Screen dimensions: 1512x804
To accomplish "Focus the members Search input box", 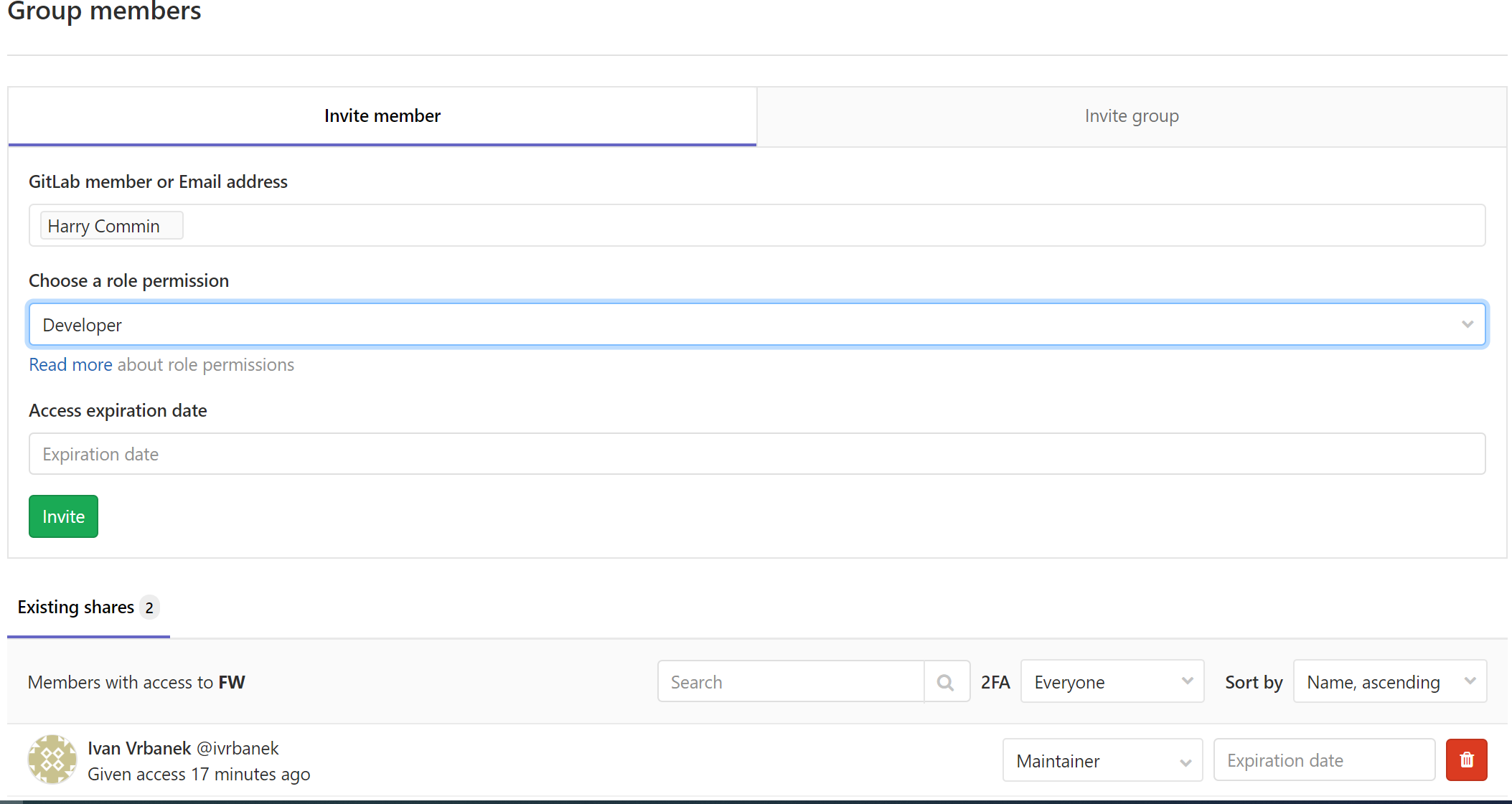I will point(791,682).
